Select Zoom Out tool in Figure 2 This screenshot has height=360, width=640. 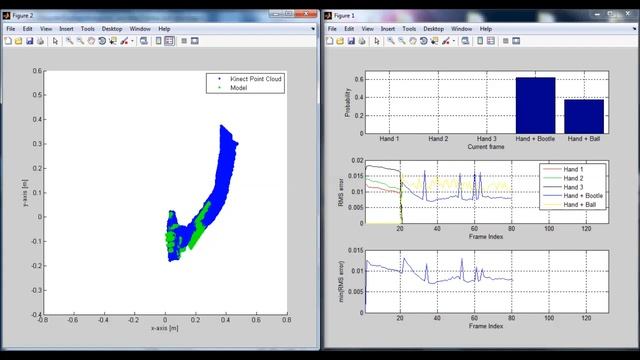click(80, 41)
